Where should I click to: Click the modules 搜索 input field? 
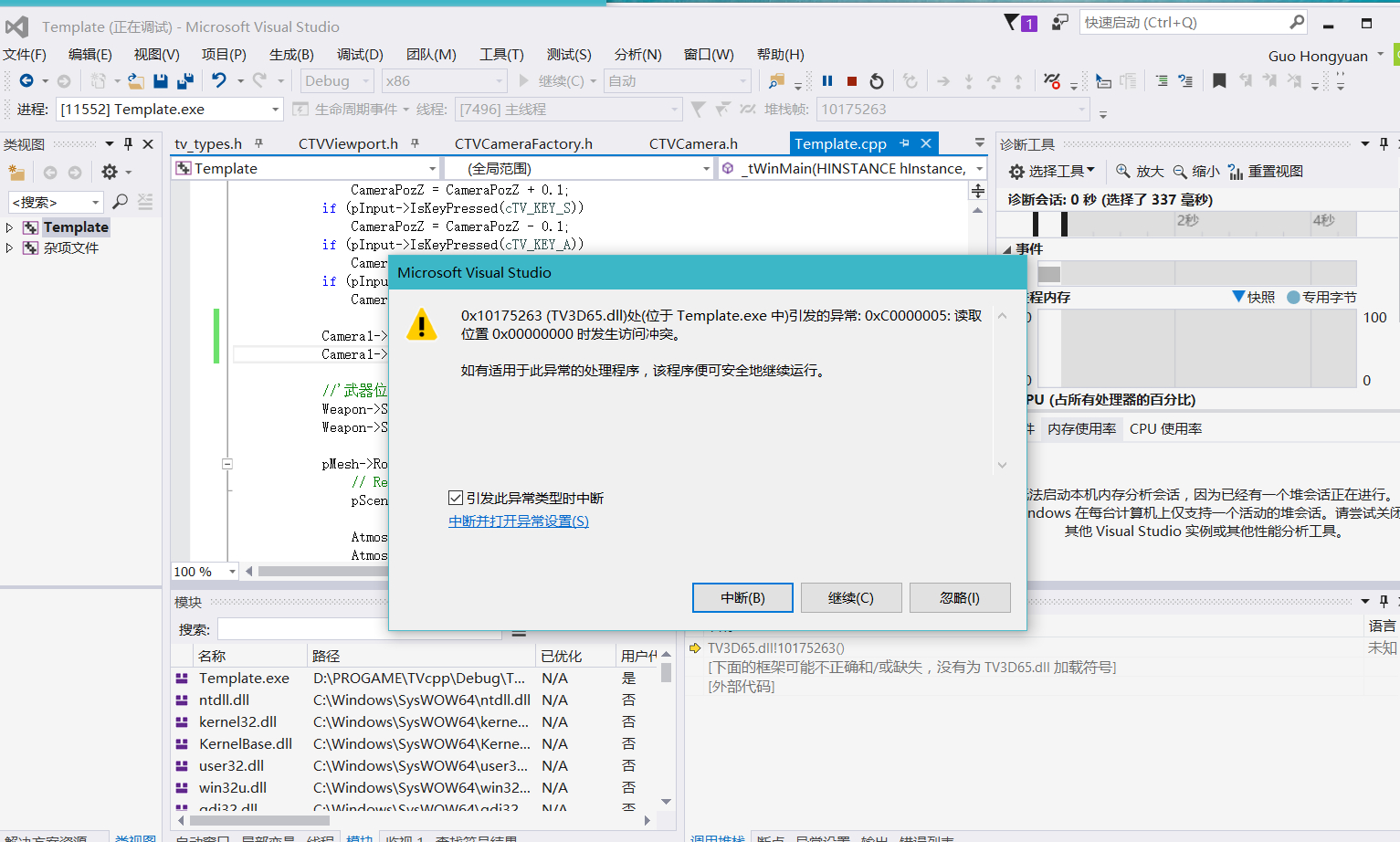coord(359,629)
